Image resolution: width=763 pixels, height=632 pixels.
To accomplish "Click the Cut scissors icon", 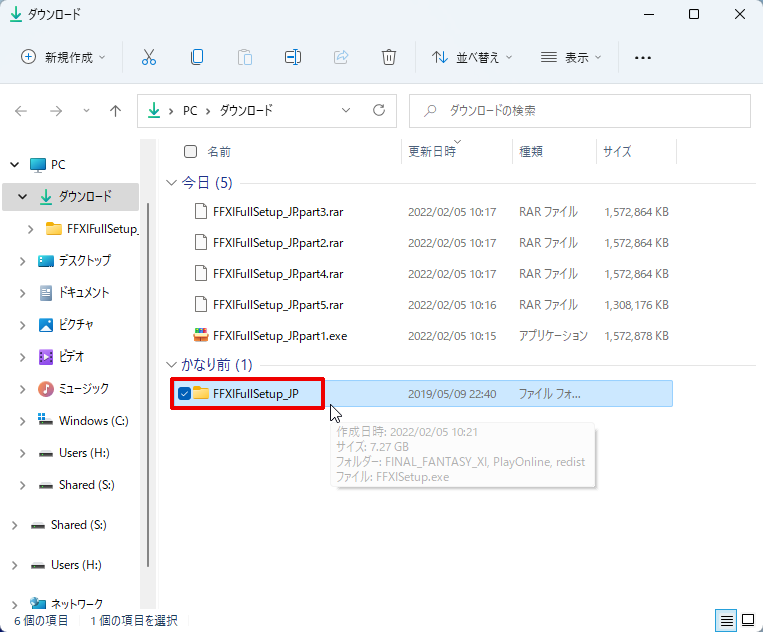I will [148, 57].
